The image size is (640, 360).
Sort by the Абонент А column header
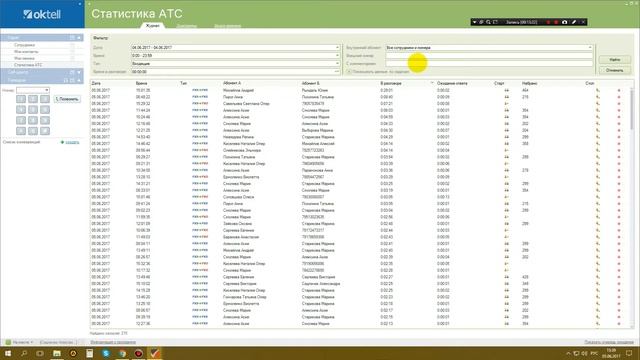232,83
